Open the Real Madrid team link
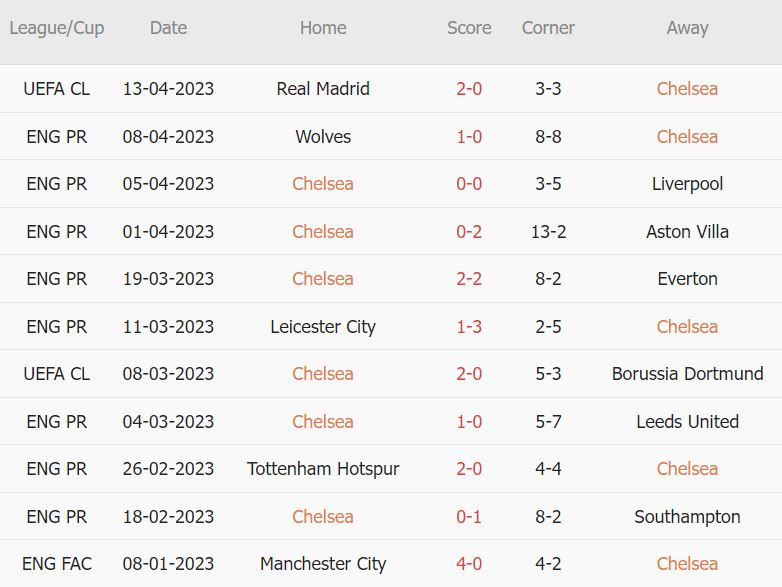 (323, 89)
